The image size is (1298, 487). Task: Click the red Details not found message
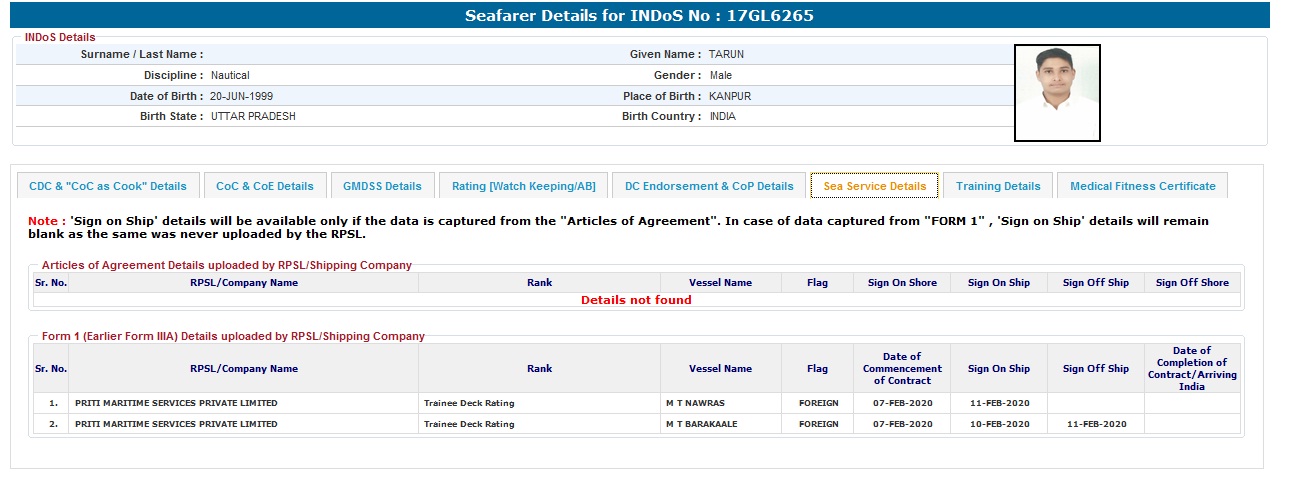click(x=636, y=300)
